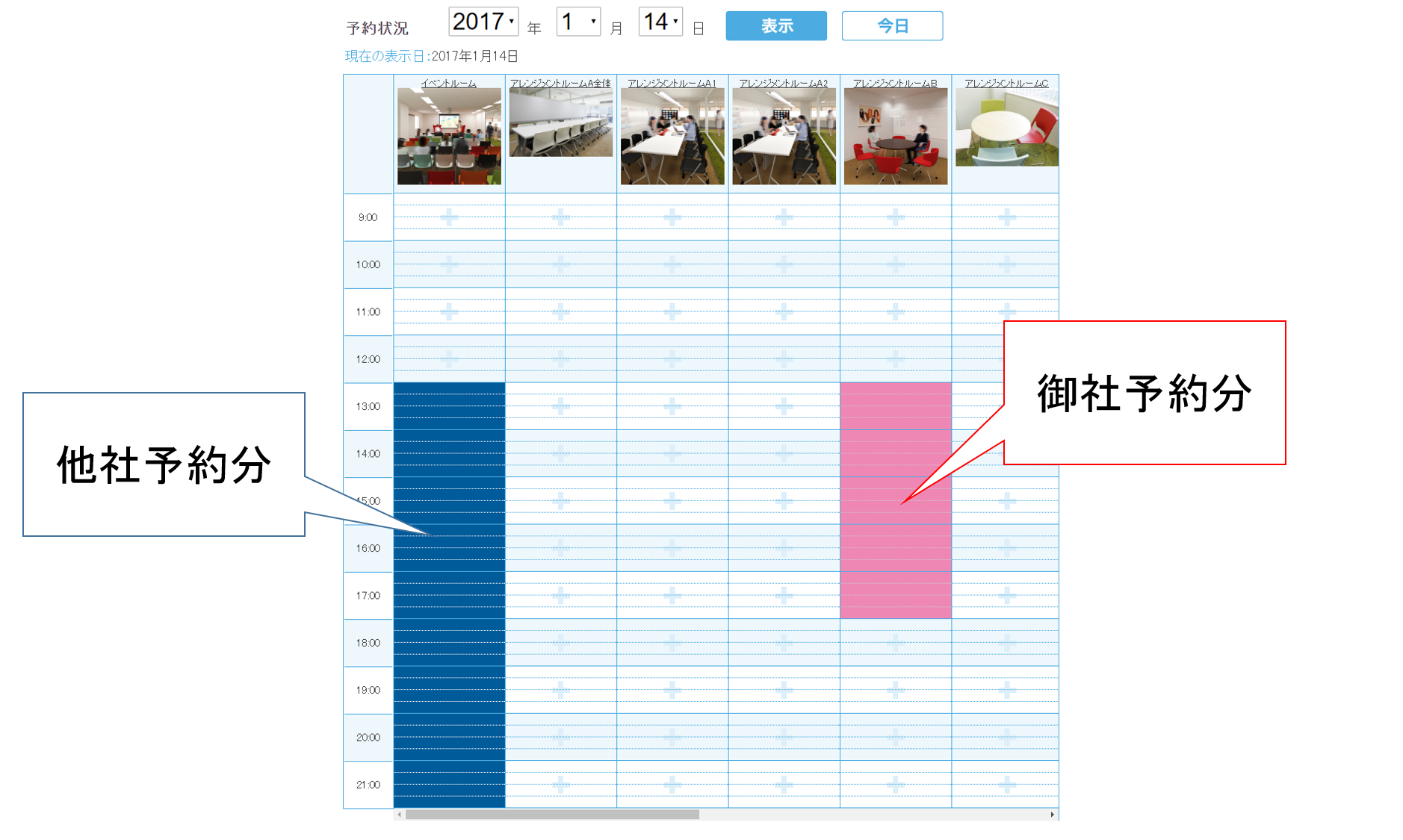Click plus at 19:00 for アレンジメントルームA全体
The image size is (1403, 840).
coord(560,690)
